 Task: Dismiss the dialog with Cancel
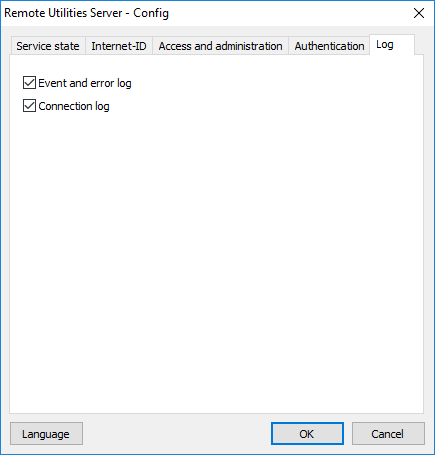[x=388, y=434]
